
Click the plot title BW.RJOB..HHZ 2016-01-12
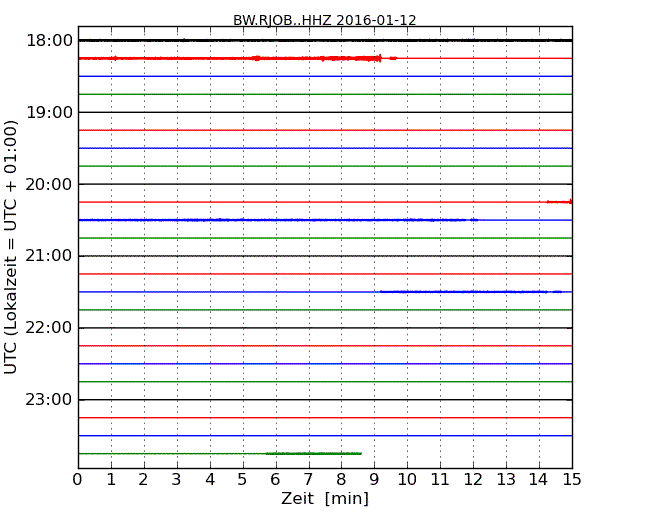click(x=325, y=20)
